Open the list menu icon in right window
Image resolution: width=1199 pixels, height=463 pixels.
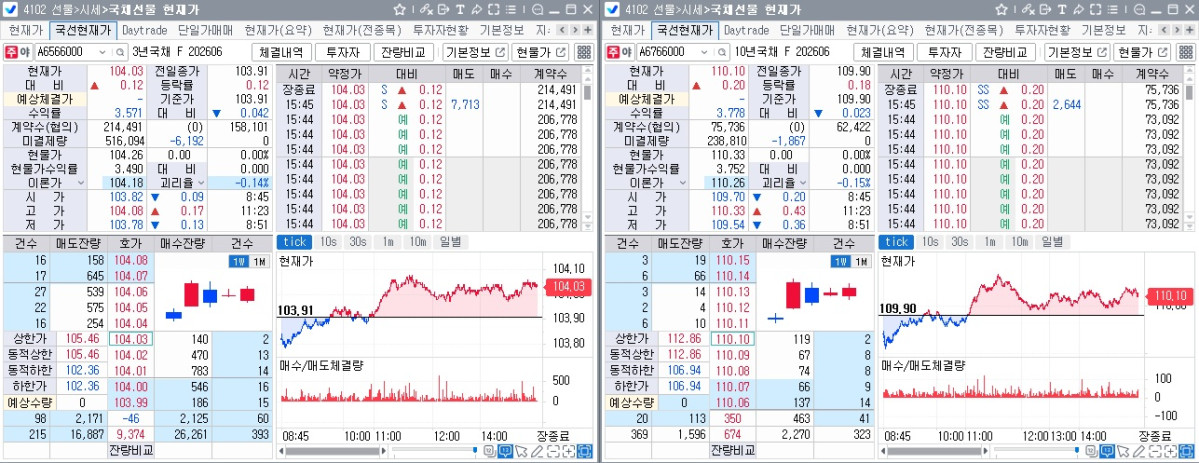[x=1113, y=10]
